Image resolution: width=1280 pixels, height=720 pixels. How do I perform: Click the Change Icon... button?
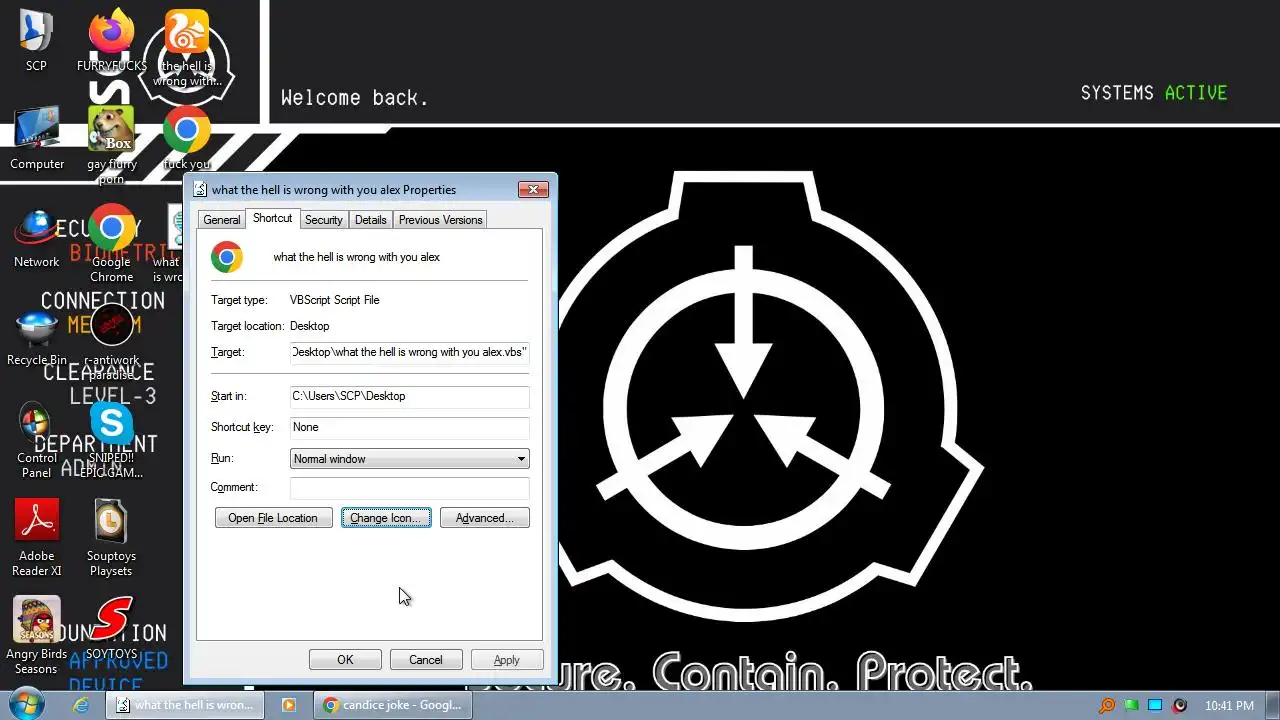(386, 518)
